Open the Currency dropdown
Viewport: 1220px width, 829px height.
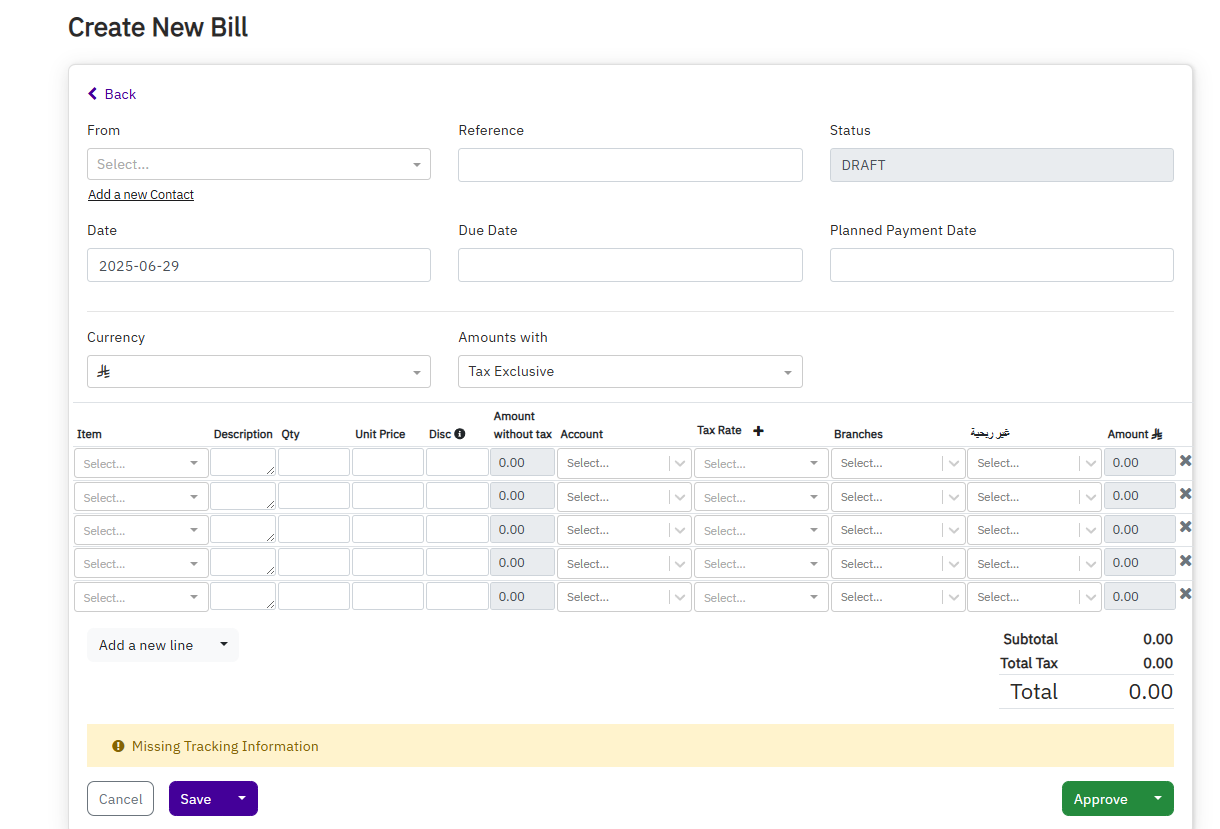[258, 371]
